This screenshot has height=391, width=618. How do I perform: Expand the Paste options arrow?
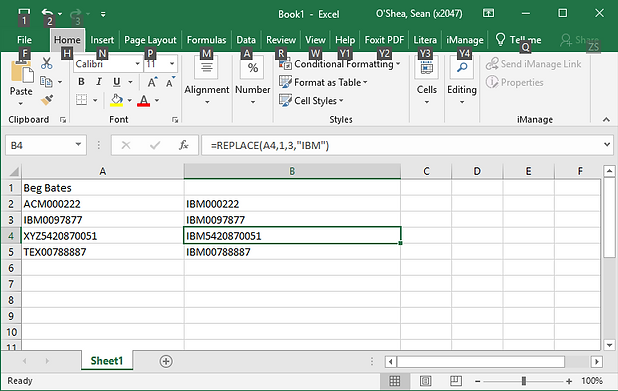21,103
